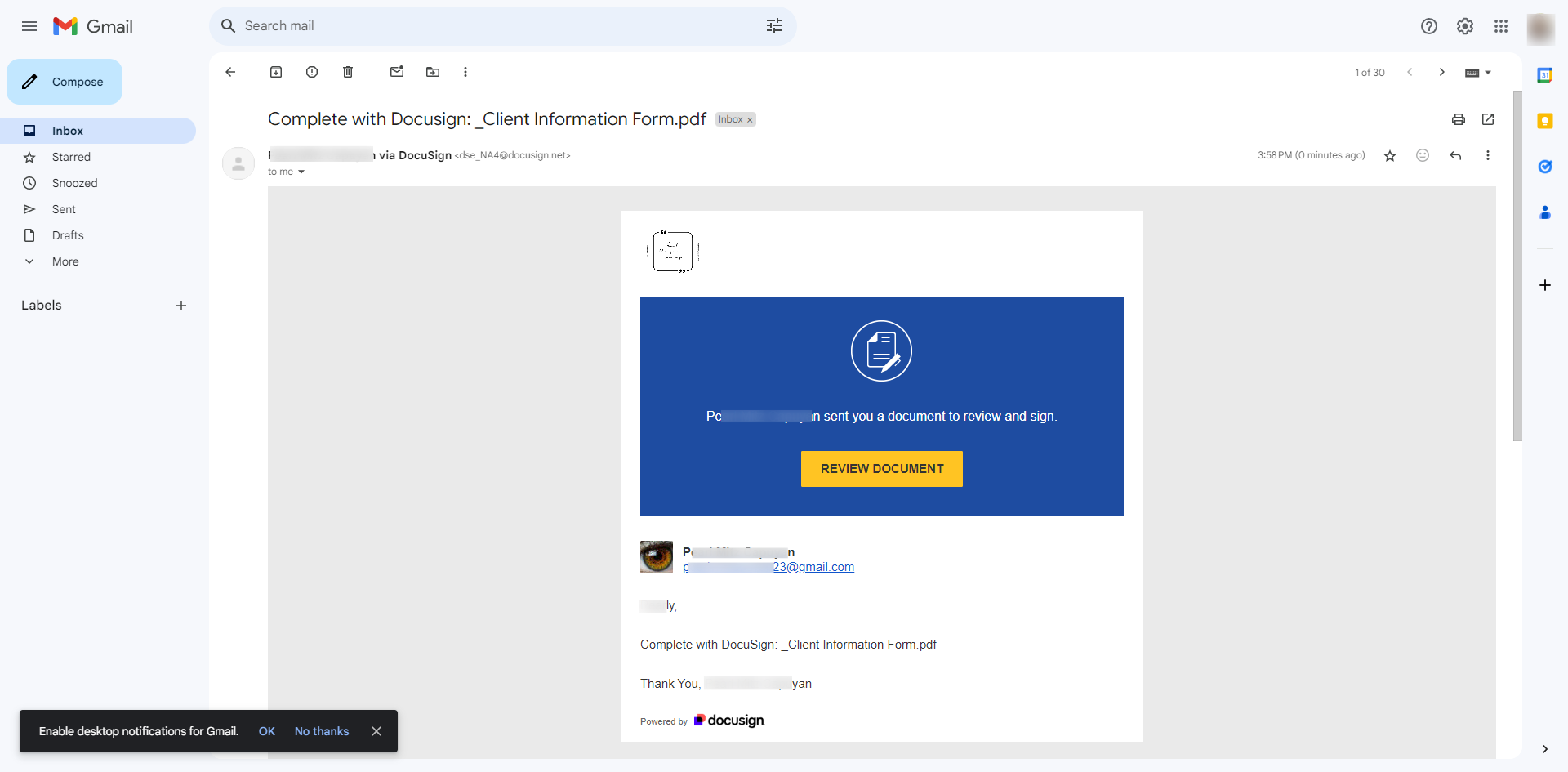Click the eye profile photo
The width and height of the screenshot is (1568, 772).
657,557
